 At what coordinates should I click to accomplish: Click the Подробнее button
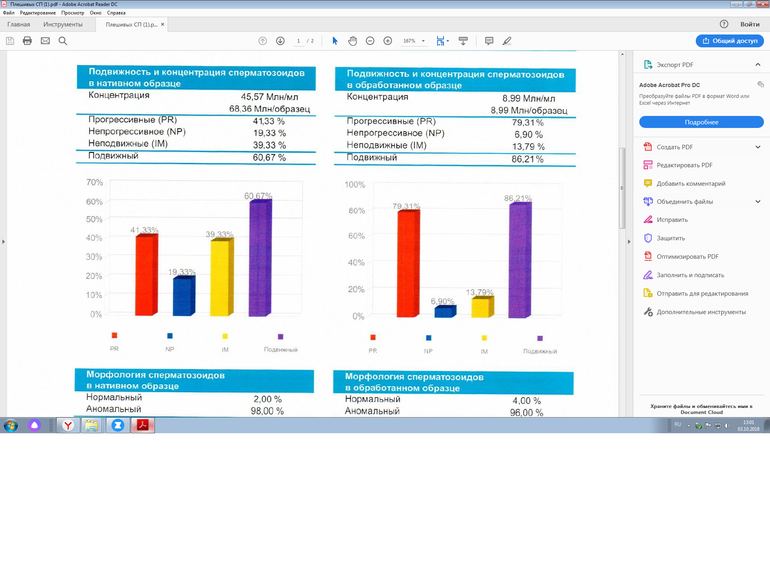pos(700,121)
